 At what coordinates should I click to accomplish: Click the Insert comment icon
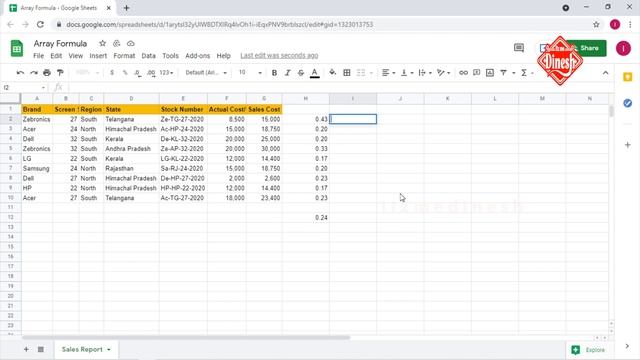click(476, 73)
